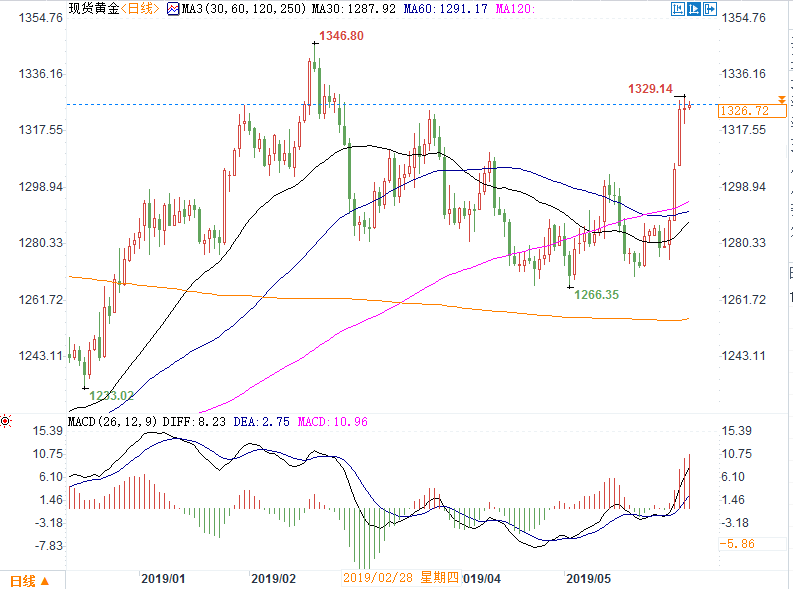793x589 pixels.
Task: Click the orange double-arrow marker above 1326.72
Action: pyautogui.click(x=782, y=100)
